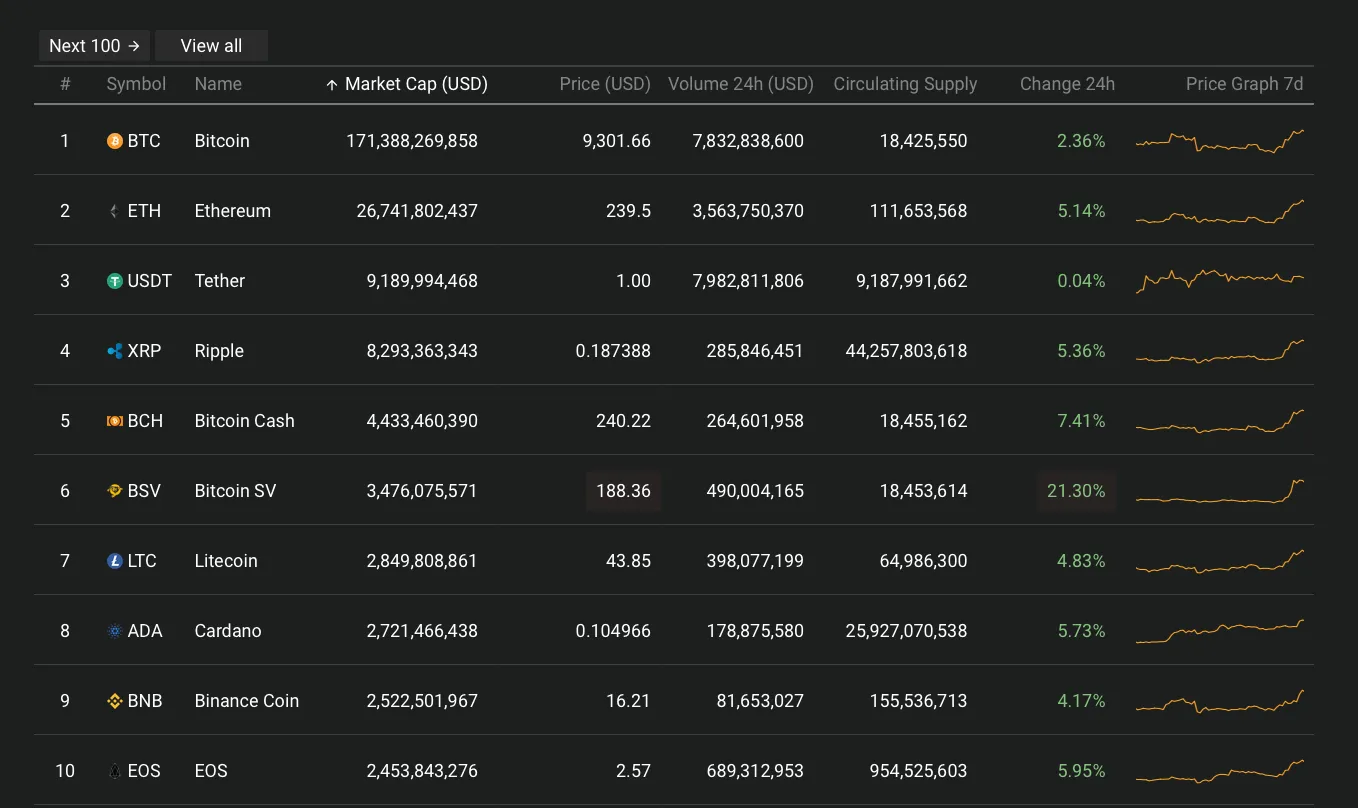Go to the Next 100 coins
This screenshot has width=1358, height=808.
point(94,46)
